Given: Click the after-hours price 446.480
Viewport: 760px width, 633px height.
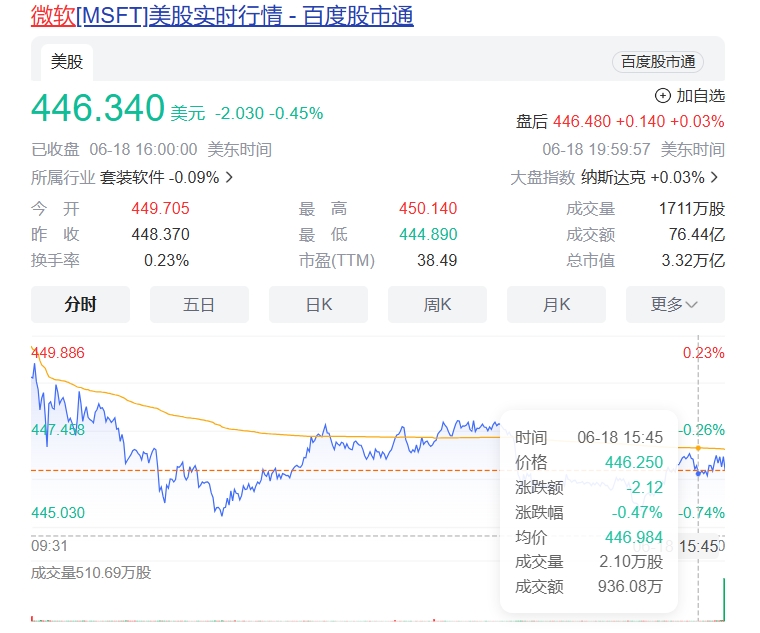Looking at the screenshot, I should click(x=582, y=121).
